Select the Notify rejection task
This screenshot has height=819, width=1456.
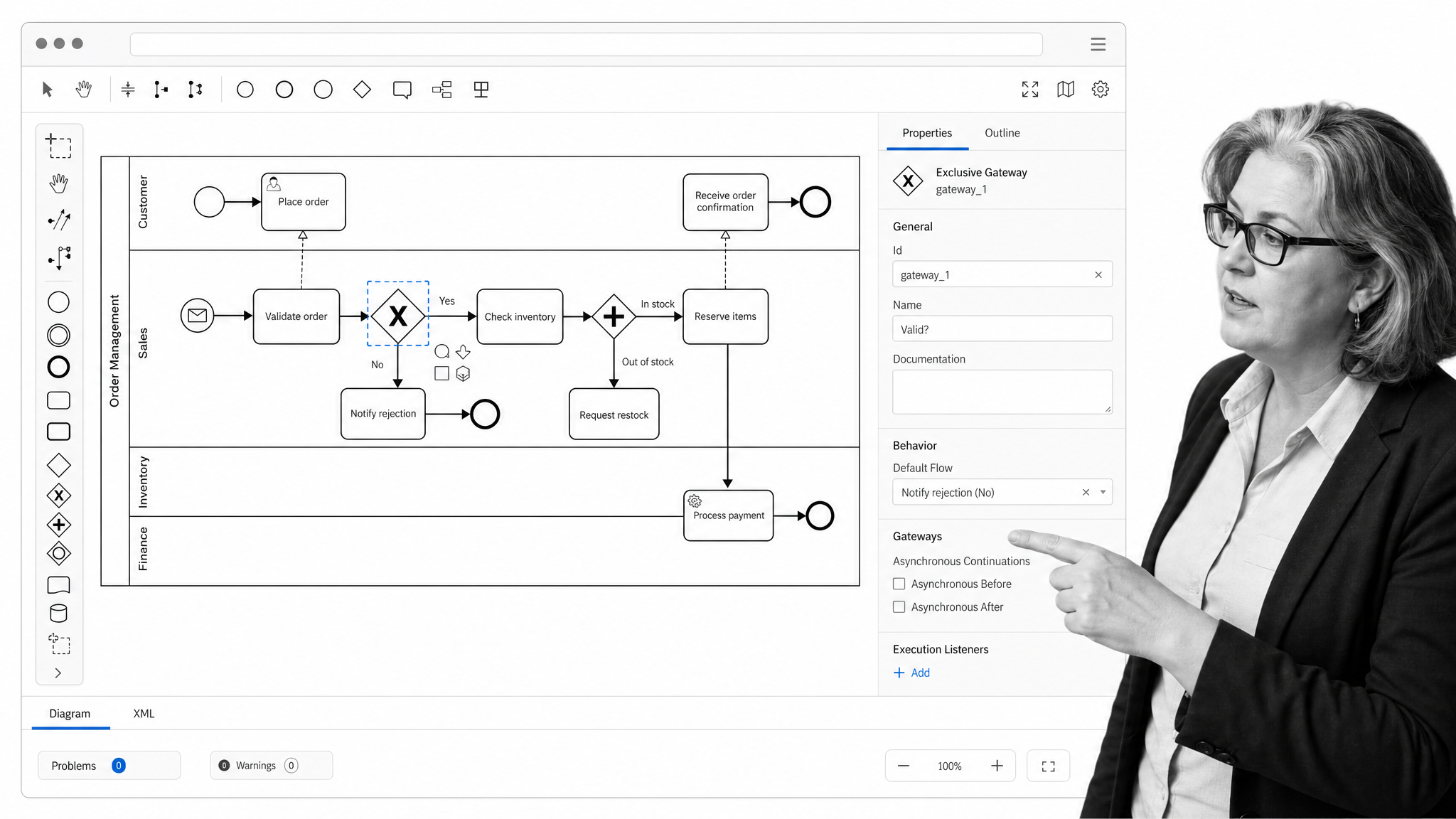[x=383, y=414]
